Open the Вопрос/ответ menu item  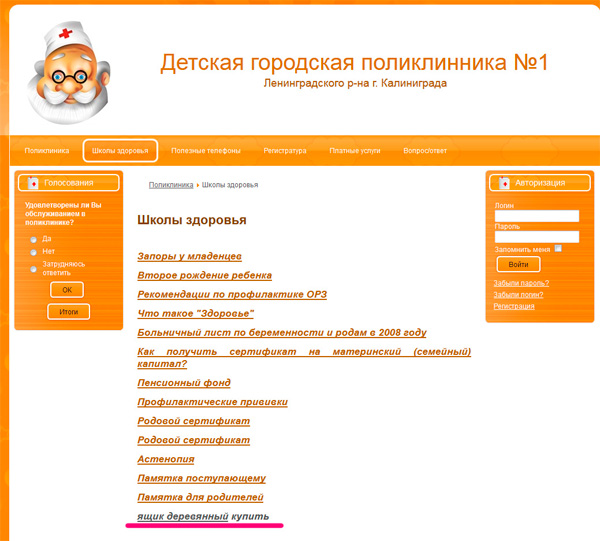[x=425, y=151]
